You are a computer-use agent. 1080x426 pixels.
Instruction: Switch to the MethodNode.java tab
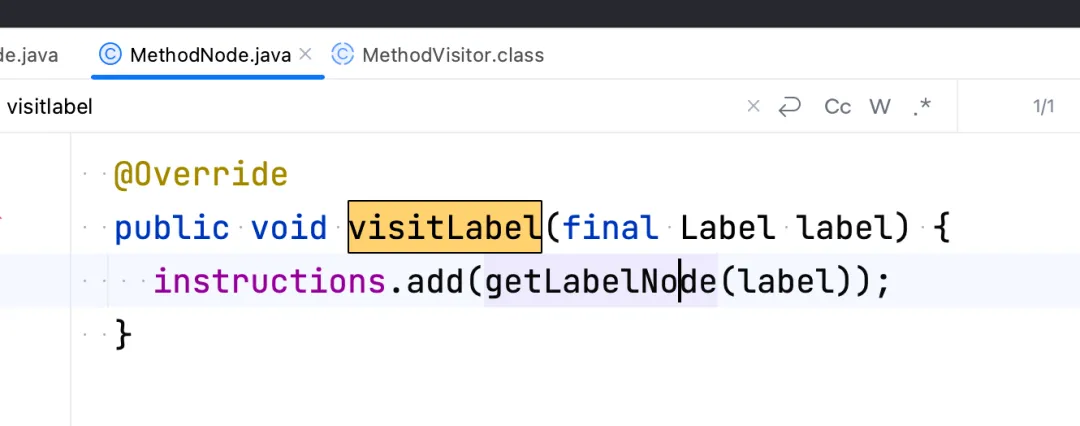click(210, 55)
